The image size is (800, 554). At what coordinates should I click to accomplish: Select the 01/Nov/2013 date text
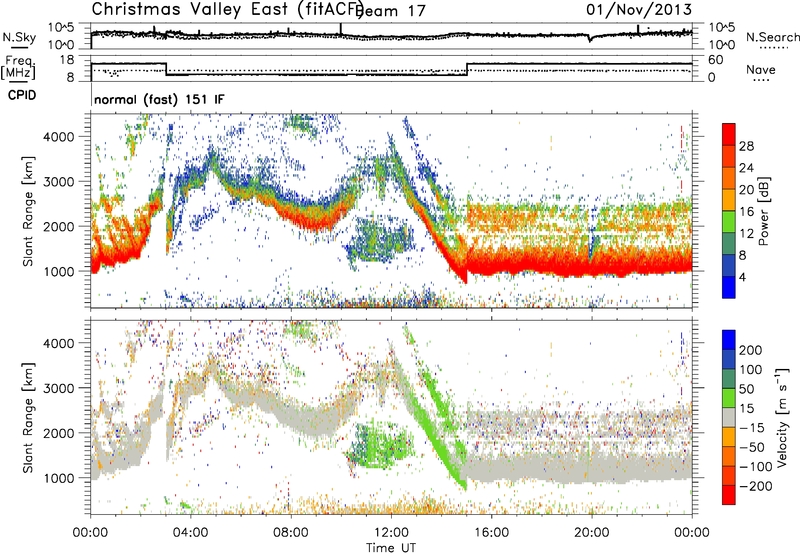[x=639, y=9]
